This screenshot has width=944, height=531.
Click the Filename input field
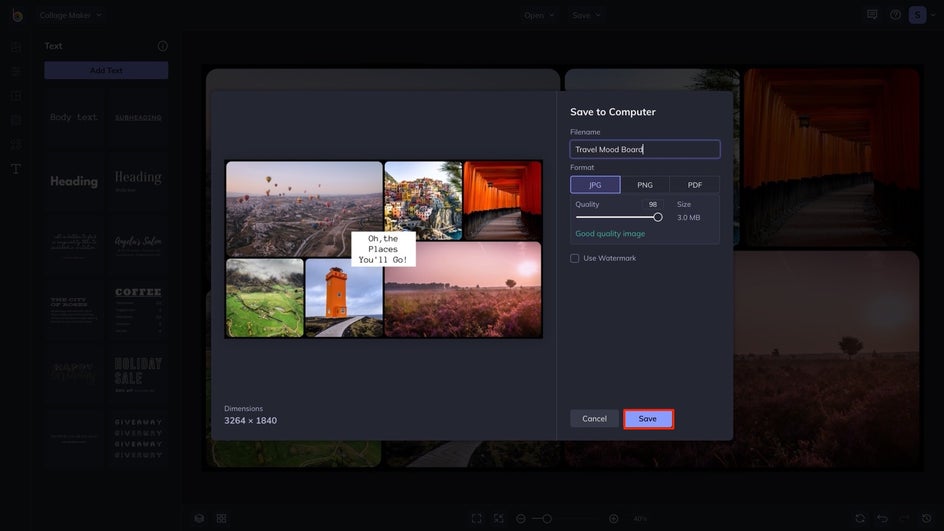645,149
